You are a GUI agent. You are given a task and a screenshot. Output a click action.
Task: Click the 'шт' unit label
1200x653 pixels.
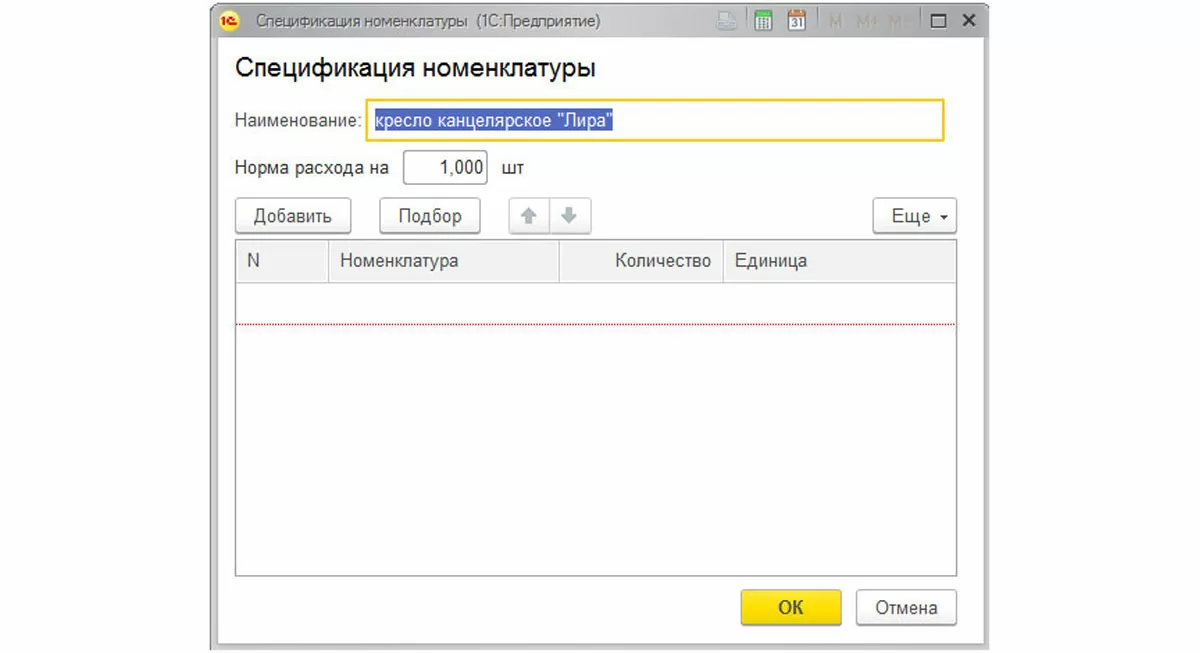(513, 168)
